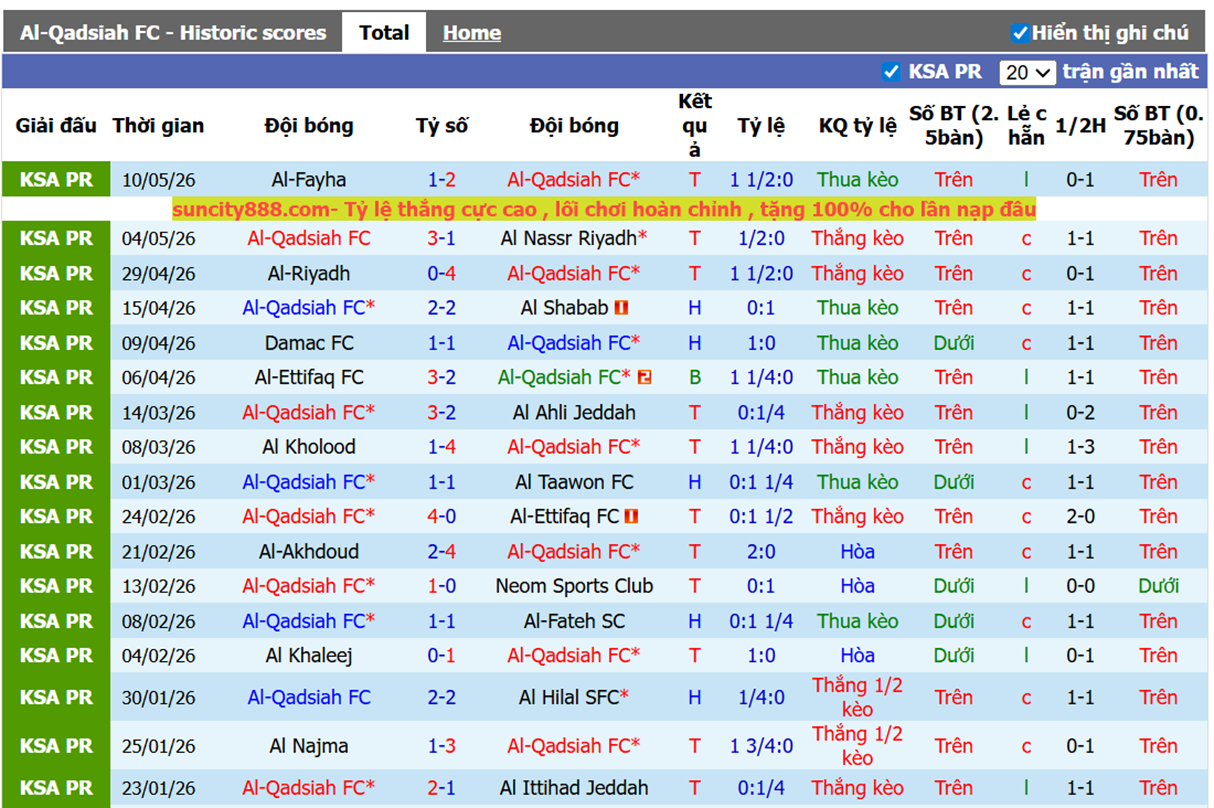Click the 'Hòa' odds result on 21/02/26 row
Viewport: 1214px width, 808px height.
pyautogui.click(x=858, y=551)
